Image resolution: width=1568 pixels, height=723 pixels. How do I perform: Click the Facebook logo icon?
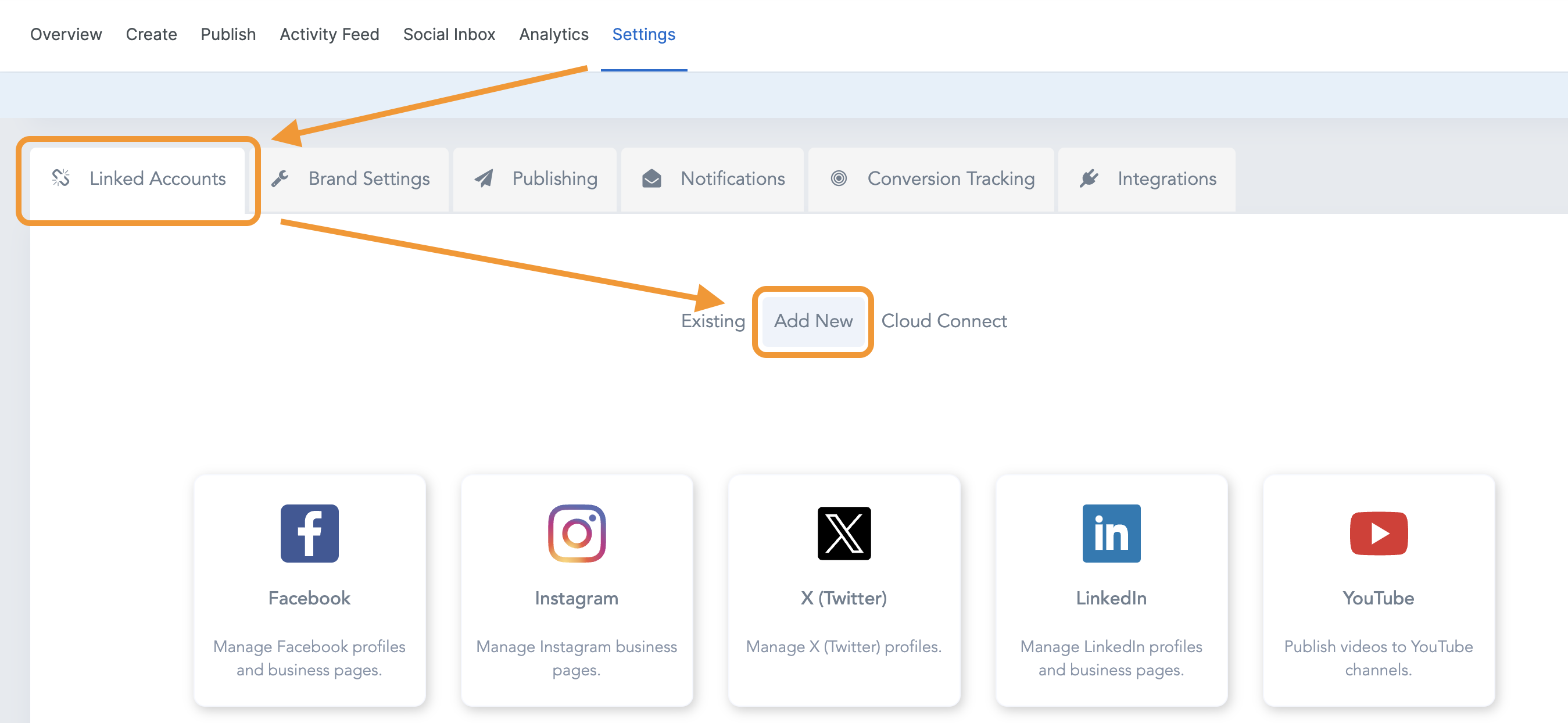tap(309, 532)
